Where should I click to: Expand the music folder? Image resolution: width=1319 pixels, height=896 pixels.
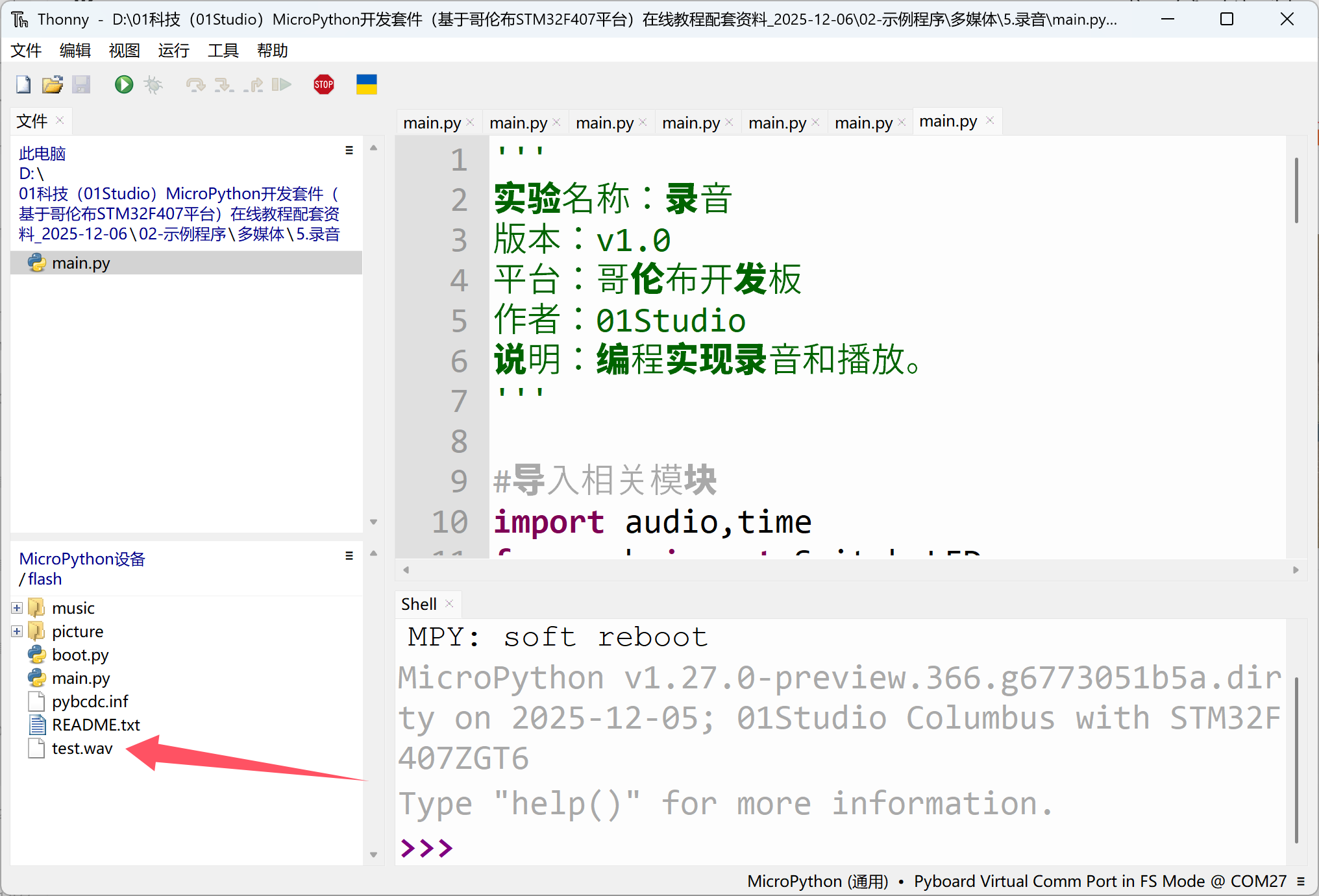[17, 608]
